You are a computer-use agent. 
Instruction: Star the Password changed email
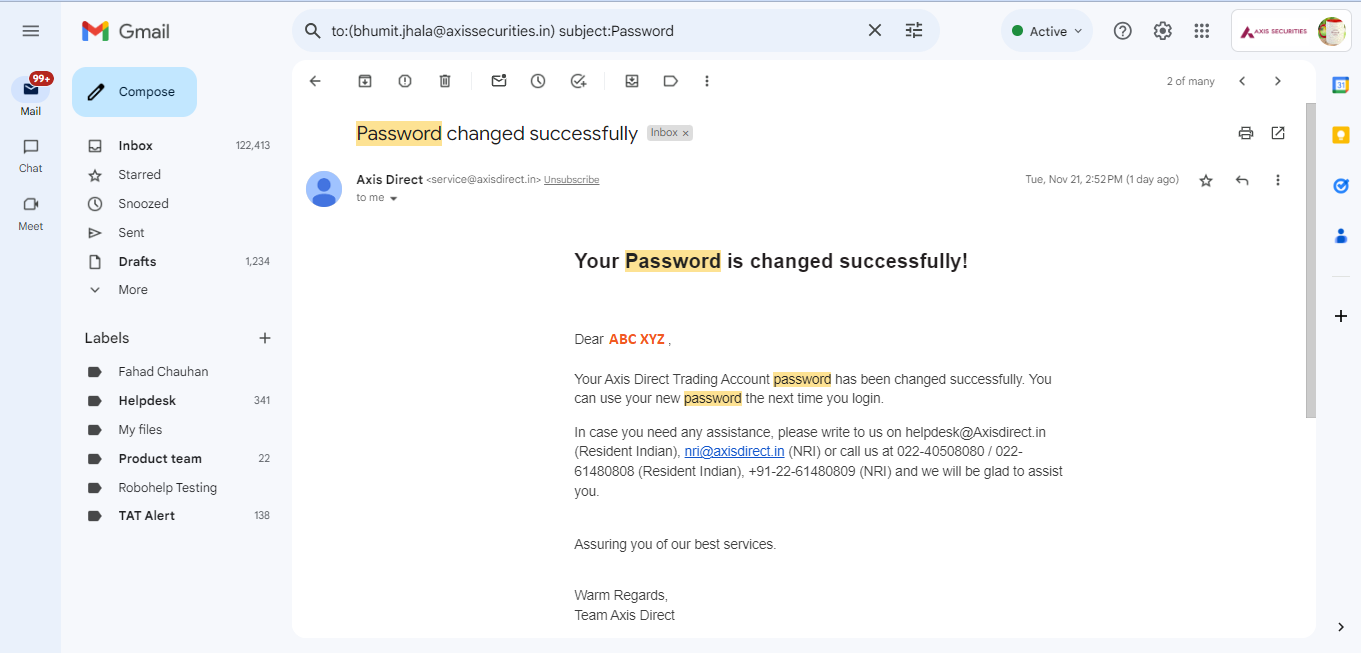pos(1206,180)
